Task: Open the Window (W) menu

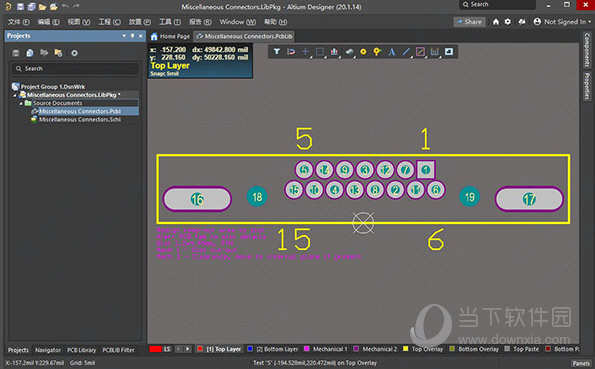Action: click(x=238, y=22)
